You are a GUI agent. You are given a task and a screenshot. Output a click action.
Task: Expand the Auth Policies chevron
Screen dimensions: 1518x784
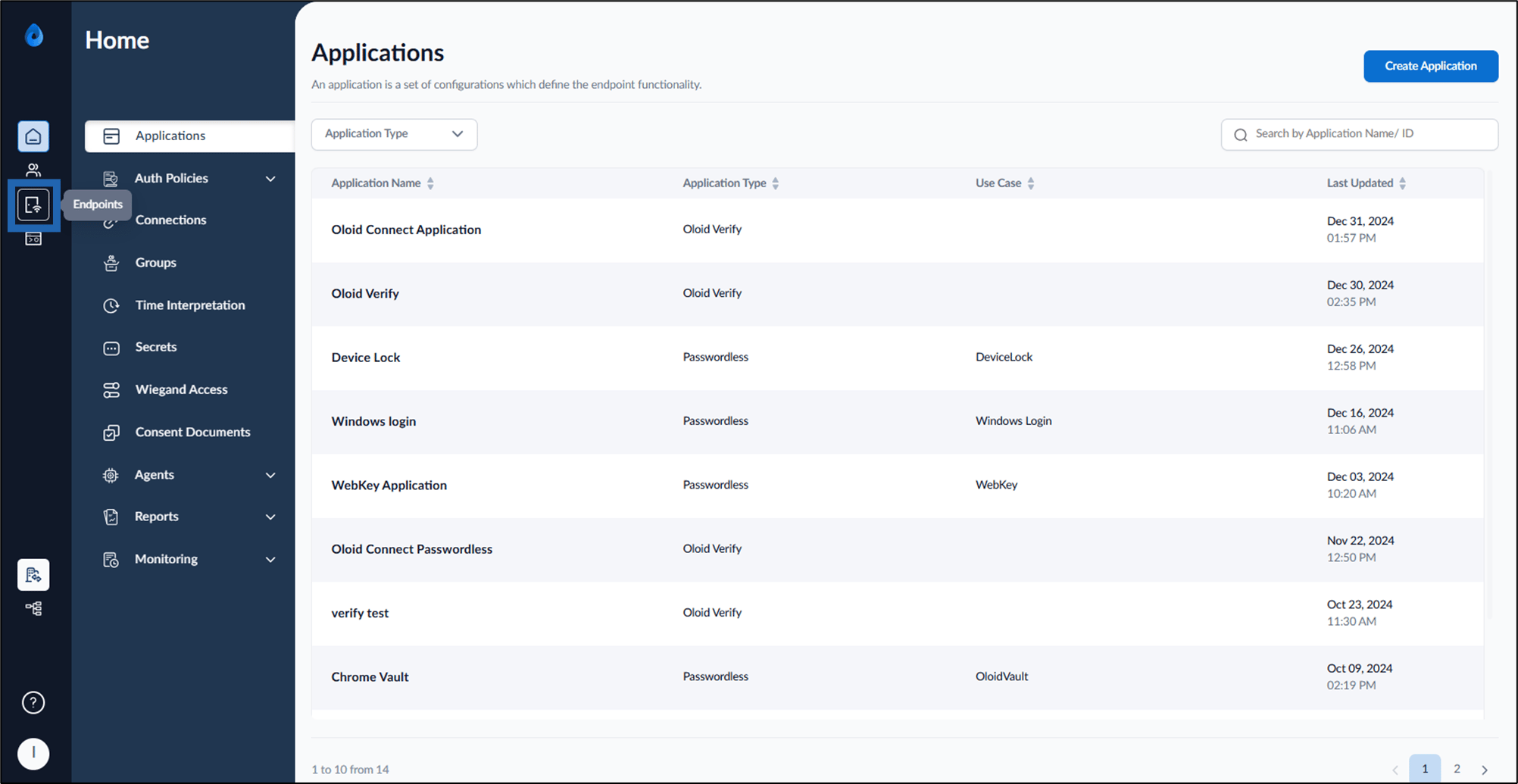pos(270,179)
